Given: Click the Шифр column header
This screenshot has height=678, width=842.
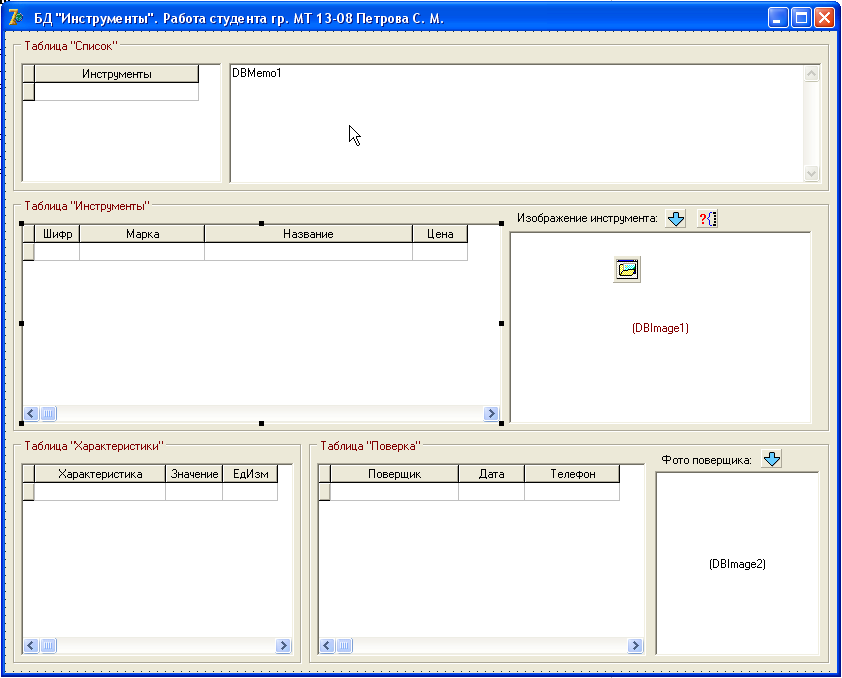Looking at the screenshot, I should coord(57,234).
